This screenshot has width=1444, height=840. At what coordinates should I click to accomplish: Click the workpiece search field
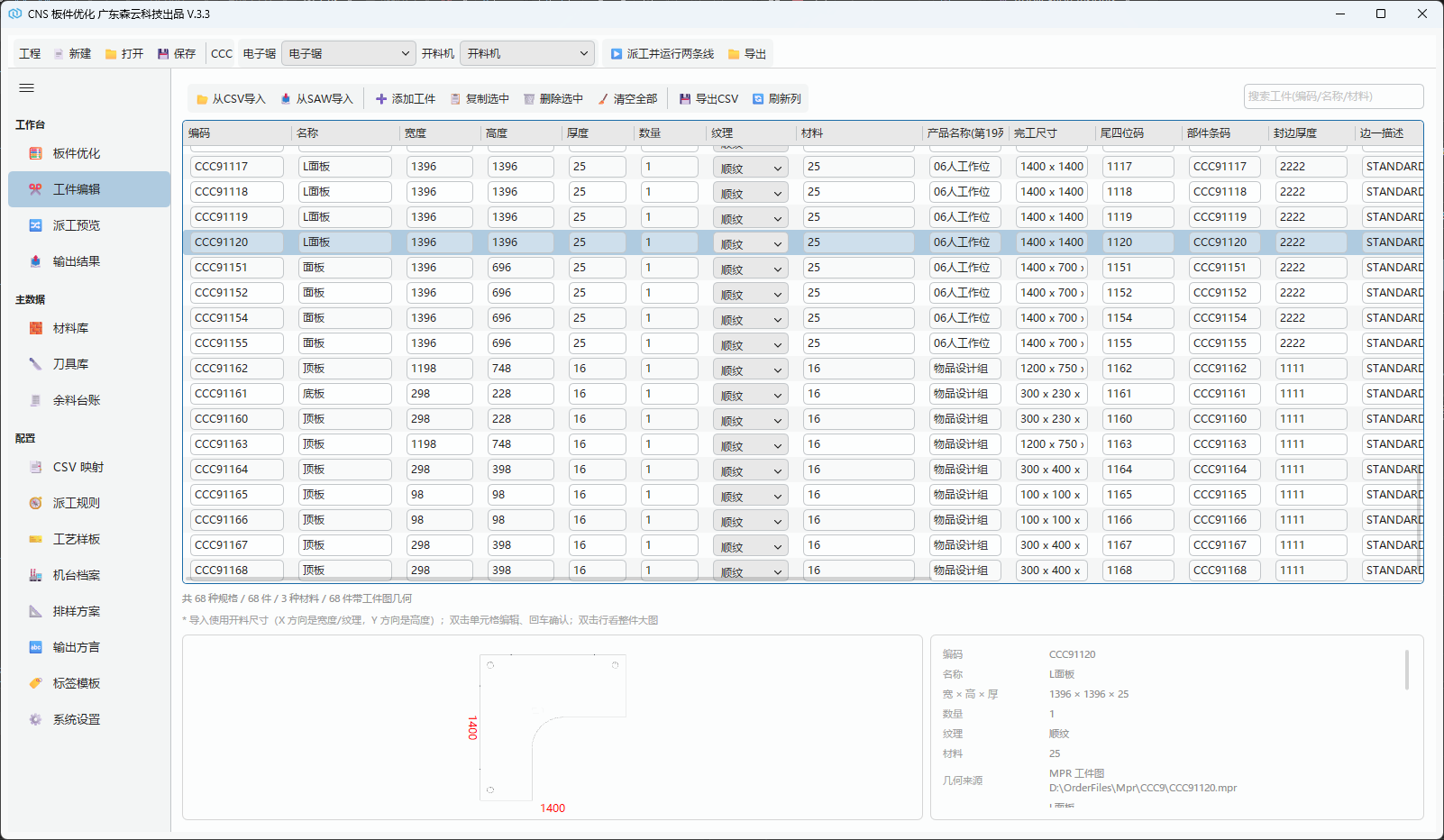[1333, 96]
